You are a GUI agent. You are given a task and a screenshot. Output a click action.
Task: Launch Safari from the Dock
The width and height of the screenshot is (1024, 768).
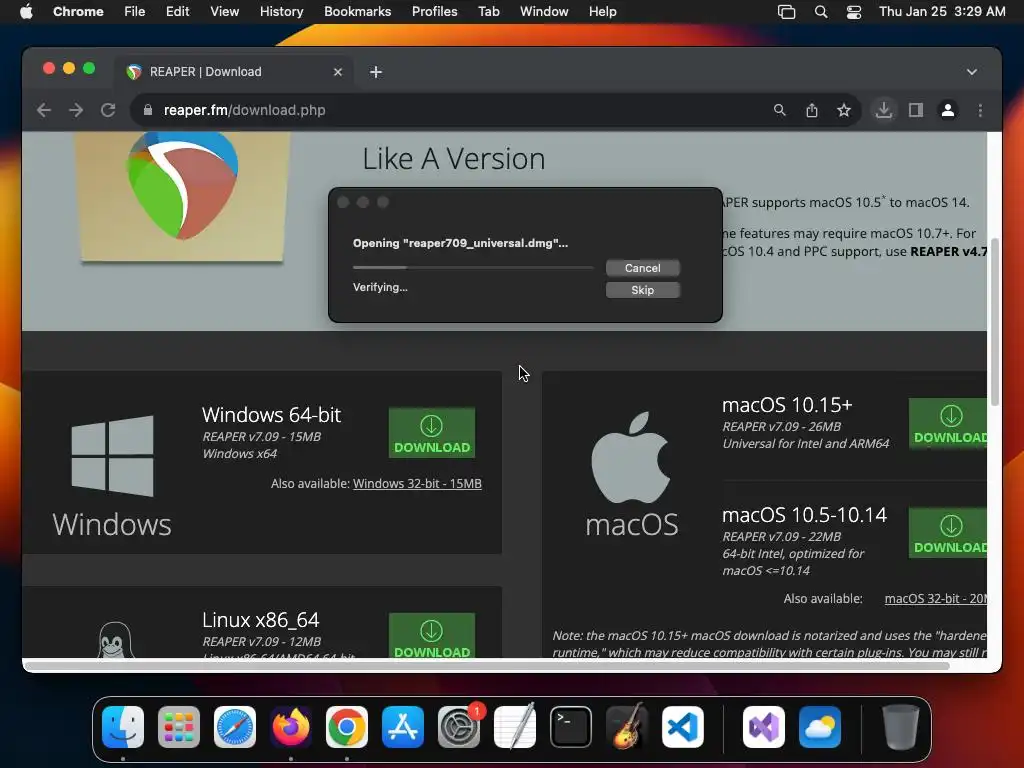[x=234, y=727]
